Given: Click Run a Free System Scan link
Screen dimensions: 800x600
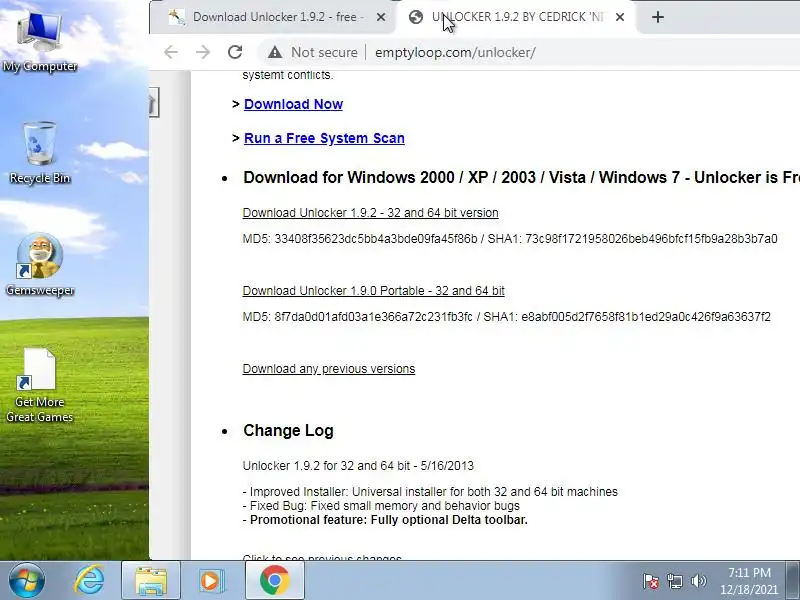Looking at the screenshot, I should tap(324, 138).
